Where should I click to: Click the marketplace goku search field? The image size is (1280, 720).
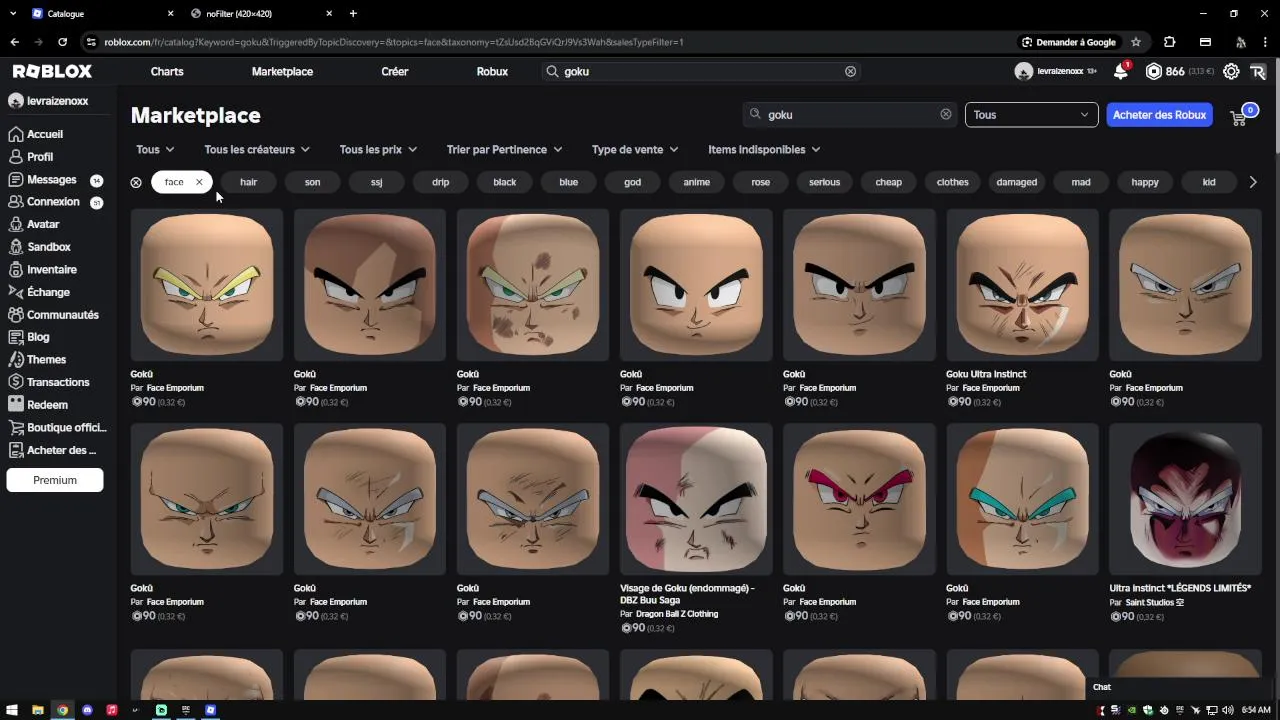click(x=850, y=115)
